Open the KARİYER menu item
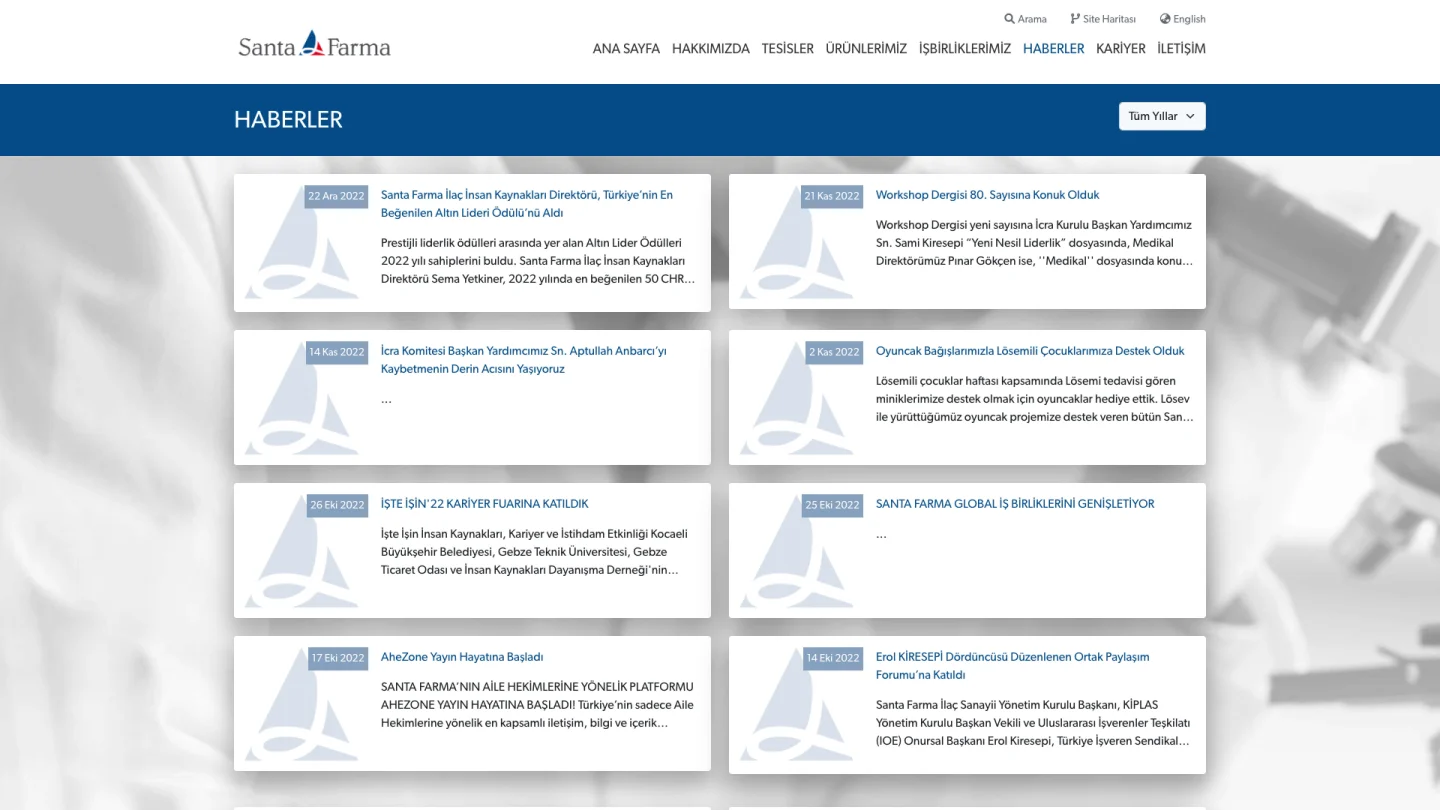Viewport: 1440px width, 810px height. [1121, 48]
